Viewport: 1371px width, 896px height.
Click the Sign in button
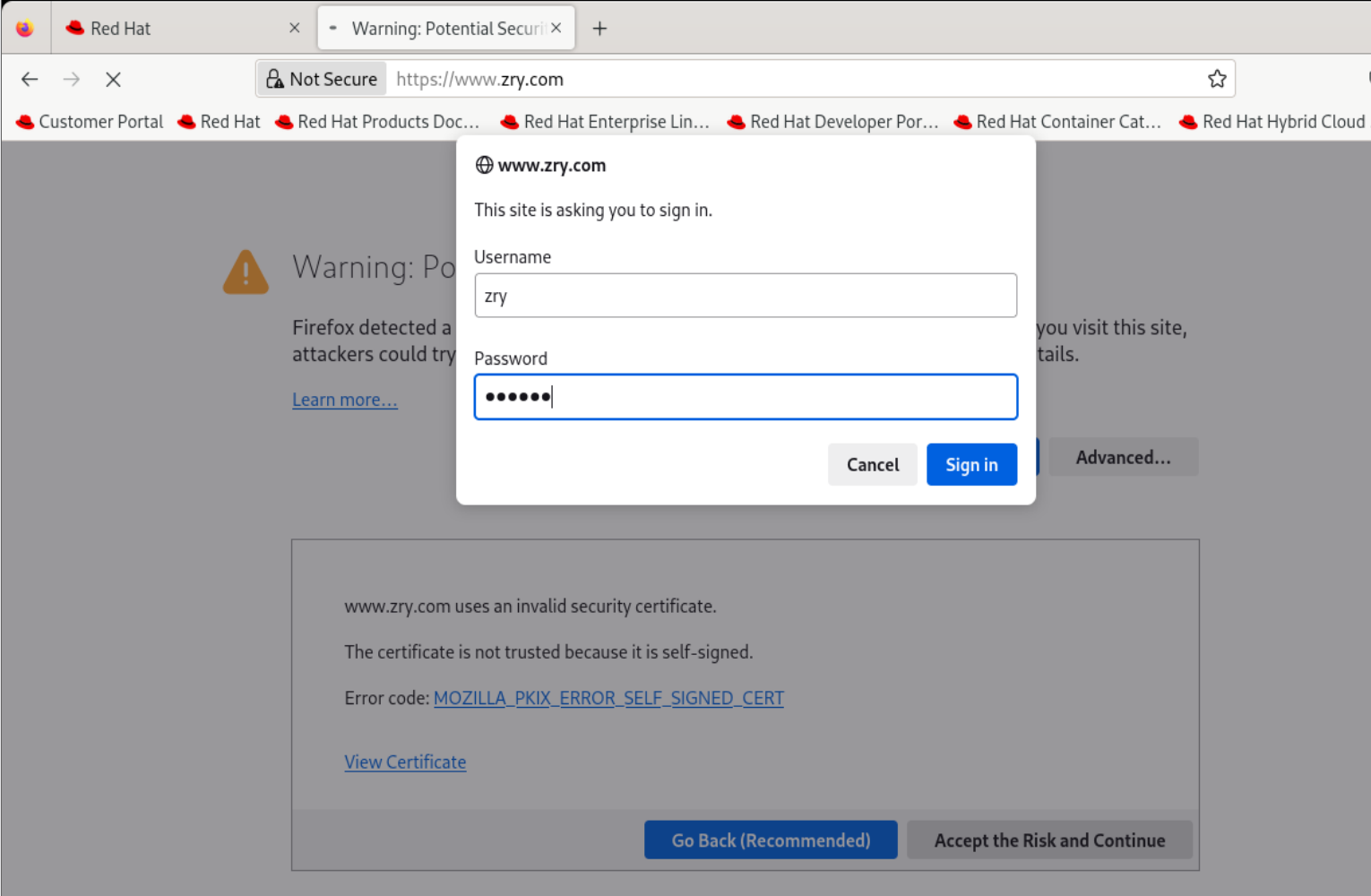pyautogui.click(x=971, y=464)
